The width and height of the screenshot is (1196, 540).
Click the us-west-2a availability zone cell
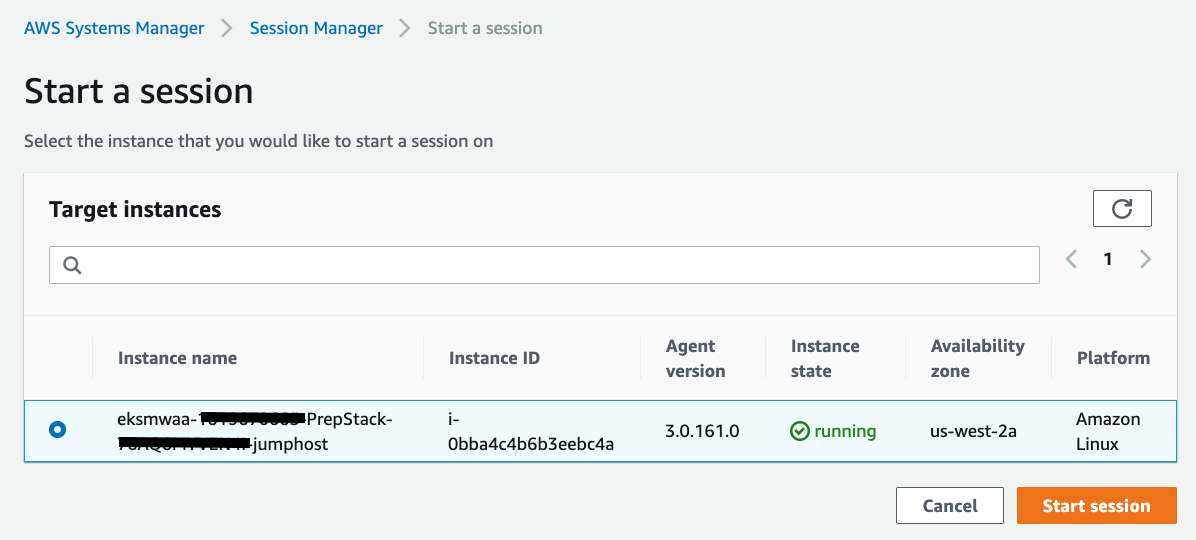[x=973, y=431]
